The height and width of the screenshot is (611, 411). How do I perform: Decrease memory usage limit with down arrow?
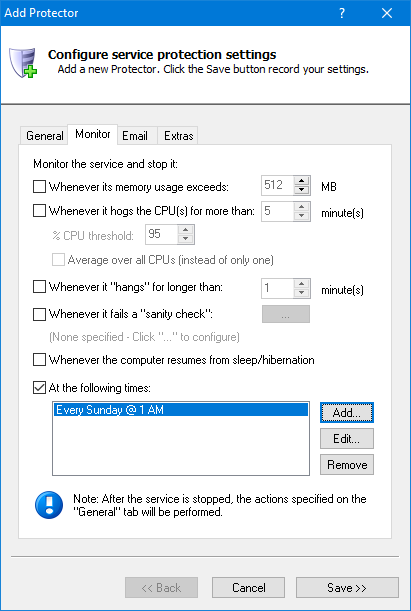pos(301,190)
